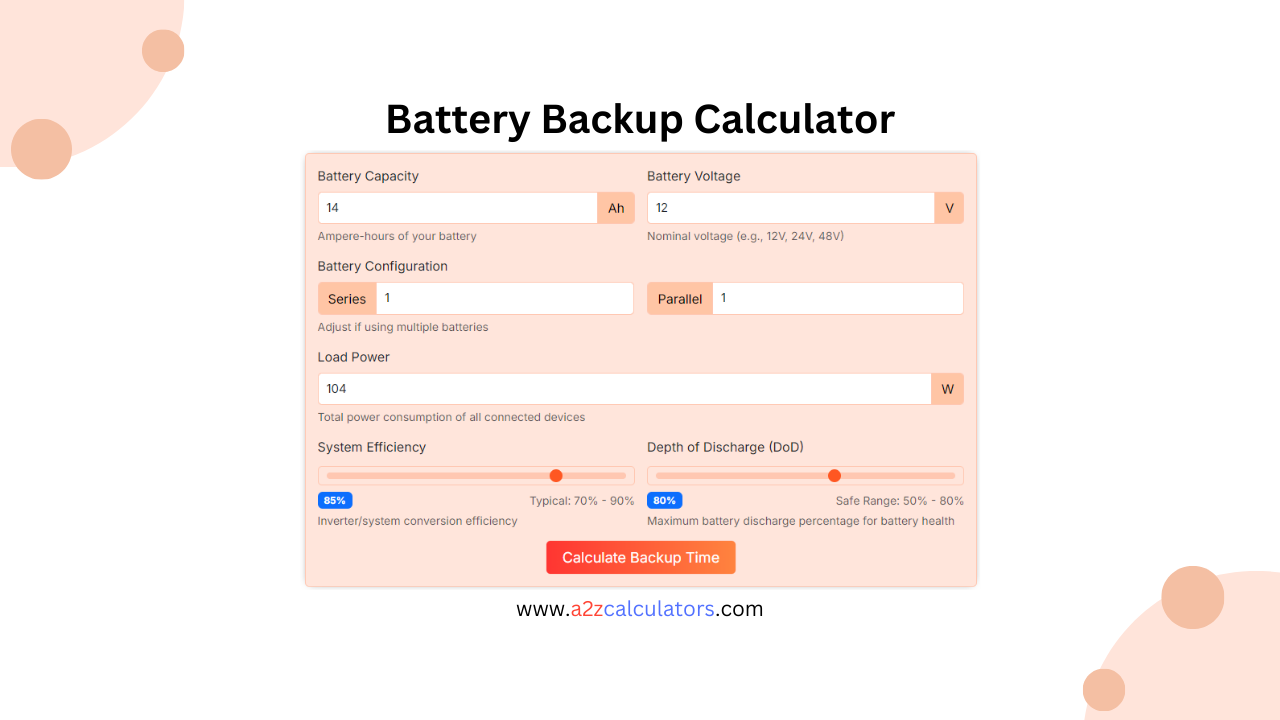The height and width of the screenshot is (720, 1280).
Task: Click the Ah unit label
Action: coord(616,207)
